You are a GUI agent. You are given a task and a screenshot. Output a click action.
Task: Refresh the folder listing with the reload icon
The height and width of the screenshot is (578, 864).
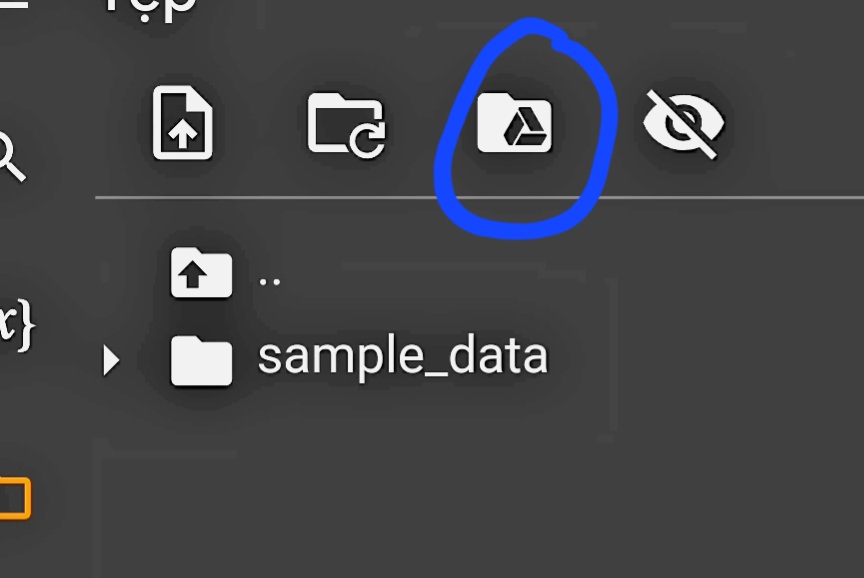click(346, 125)
